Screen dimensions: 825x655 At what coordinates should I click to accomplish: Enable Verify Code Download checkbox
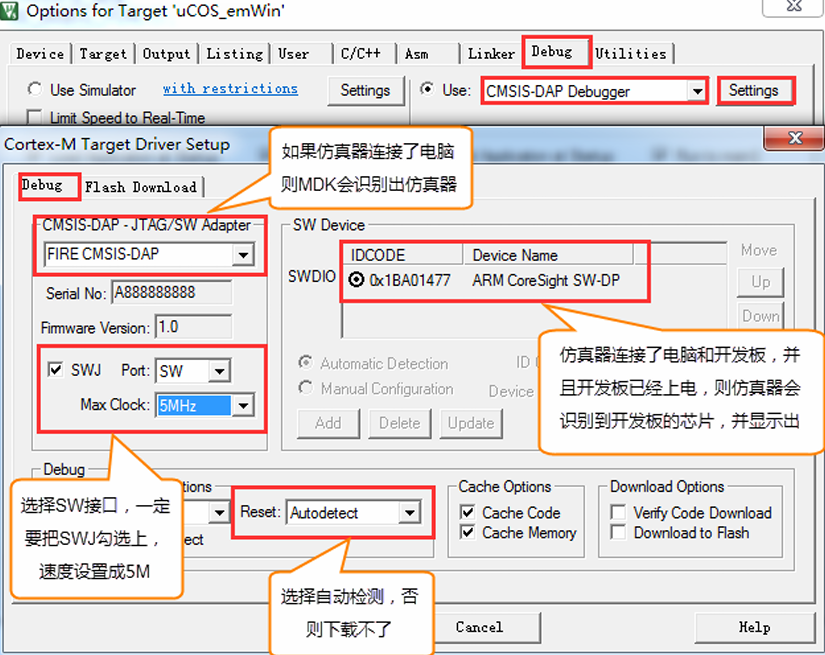tap(618, 512)
